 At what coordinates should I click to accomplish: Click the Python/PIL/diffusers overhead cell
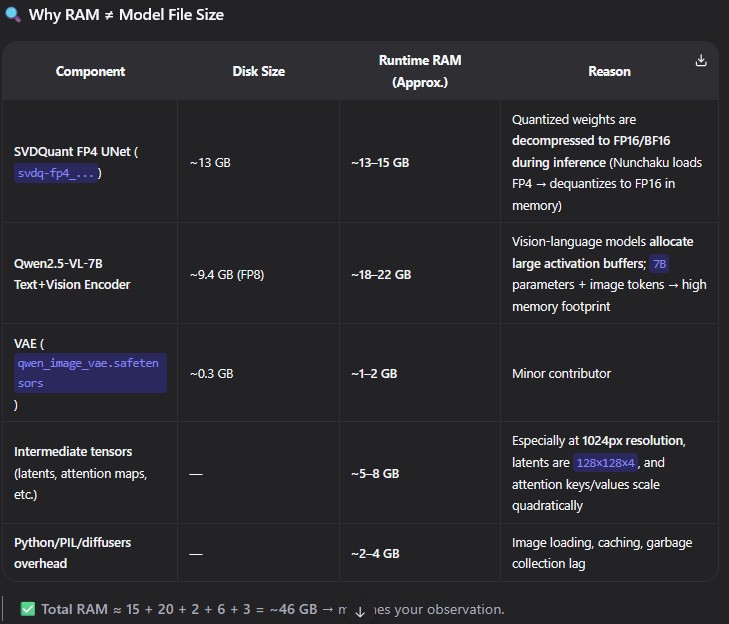(72, 553)
